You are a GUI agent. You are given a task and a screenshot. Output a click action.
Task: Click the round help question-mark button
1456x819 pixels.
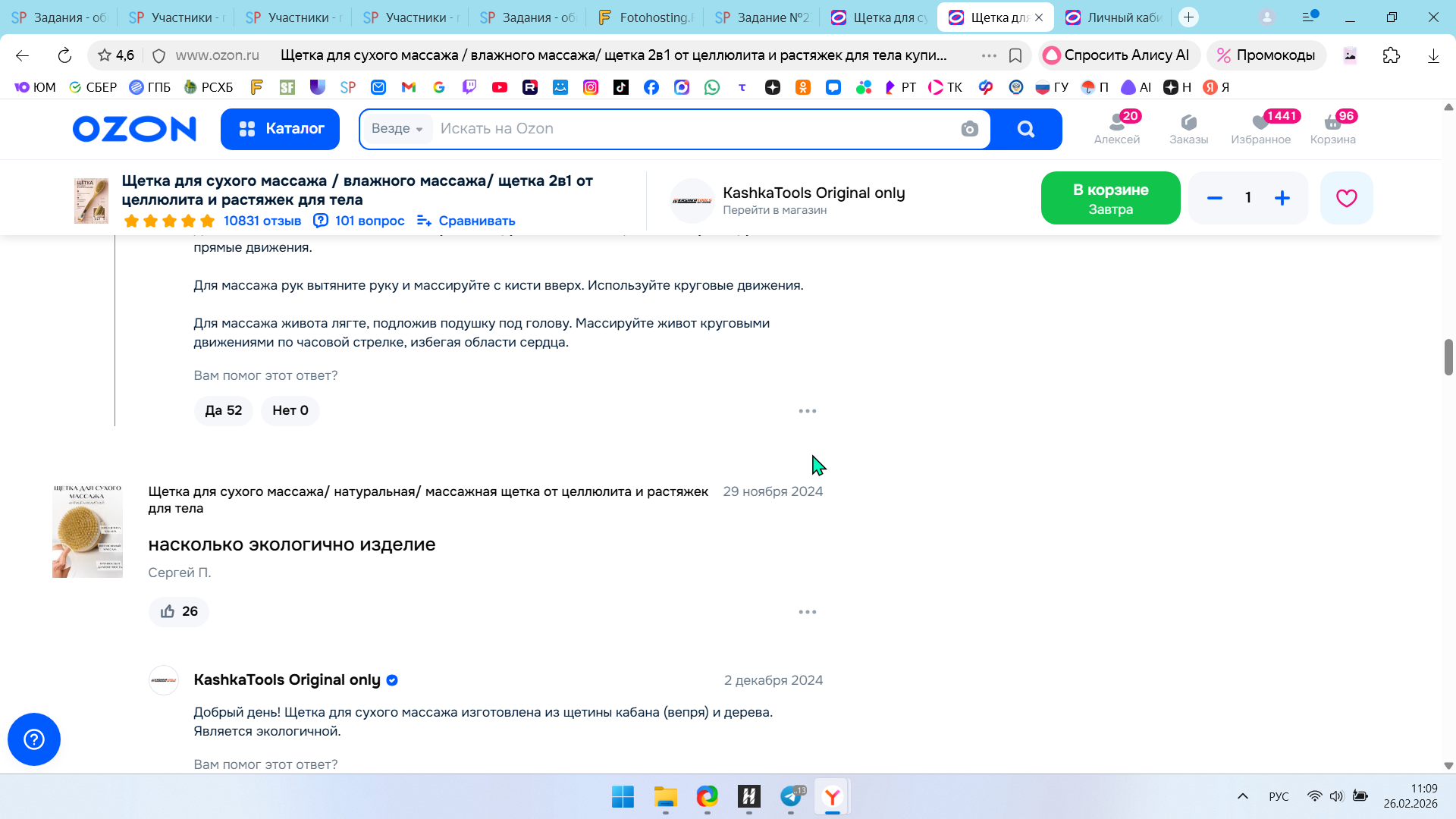tap(34, 739)
